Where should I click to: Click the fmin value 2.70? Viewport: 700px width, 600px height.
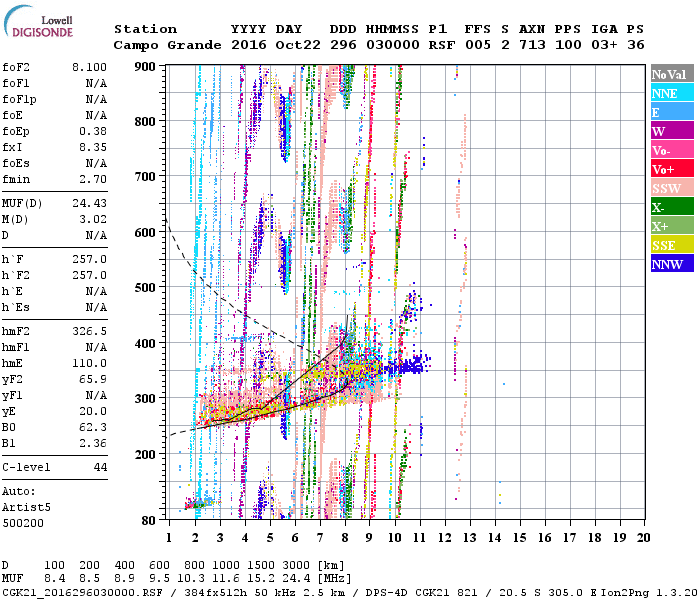pyautogui.click(x=93, y=179)
